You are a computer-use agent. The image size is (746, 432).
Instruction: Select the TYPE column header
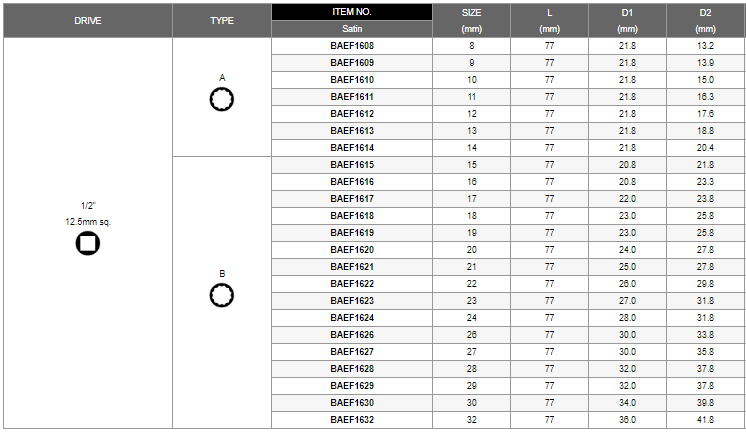point(222,20)
